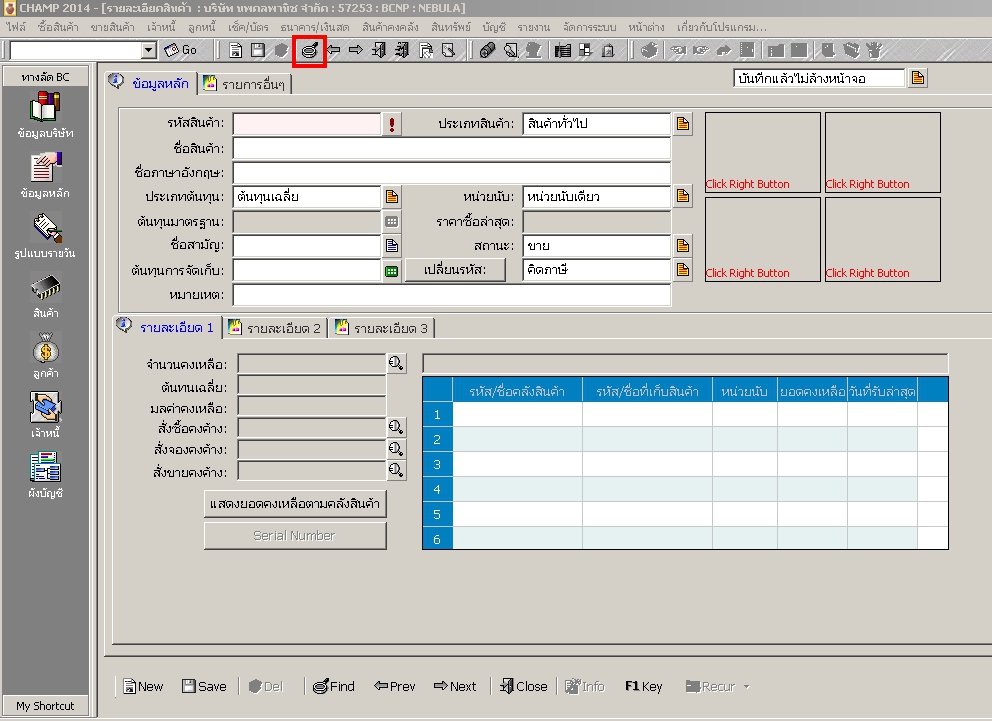Open the ซื้อสินค้า menu
The height and width of the screenshot is (721, 992).
coord(58,27)
